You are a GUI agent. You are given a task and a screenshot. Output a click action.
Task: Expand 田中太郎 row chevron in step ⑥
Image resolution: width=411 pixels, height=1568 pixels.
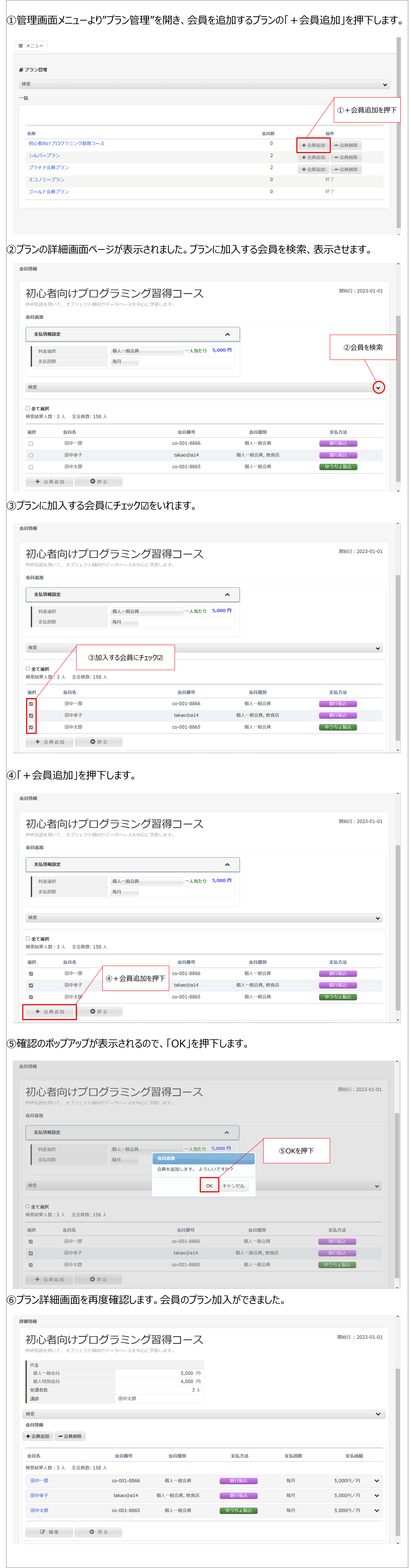click(x=377, y=1511)
